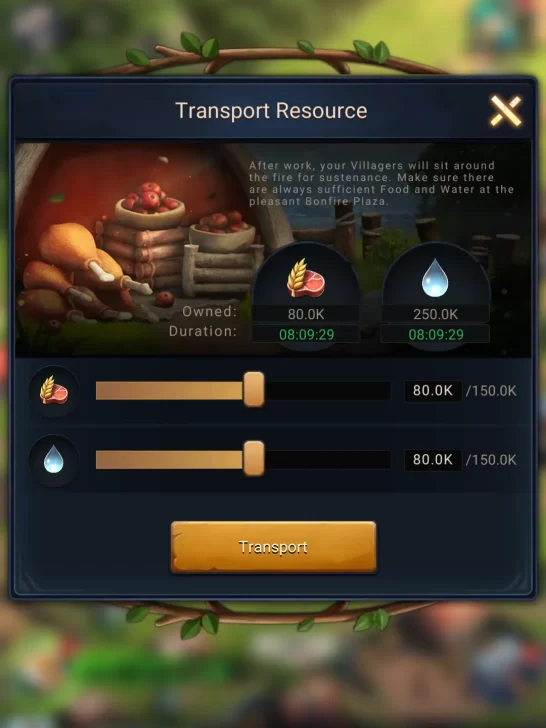Click the green food duration timer

click(306, 334)
